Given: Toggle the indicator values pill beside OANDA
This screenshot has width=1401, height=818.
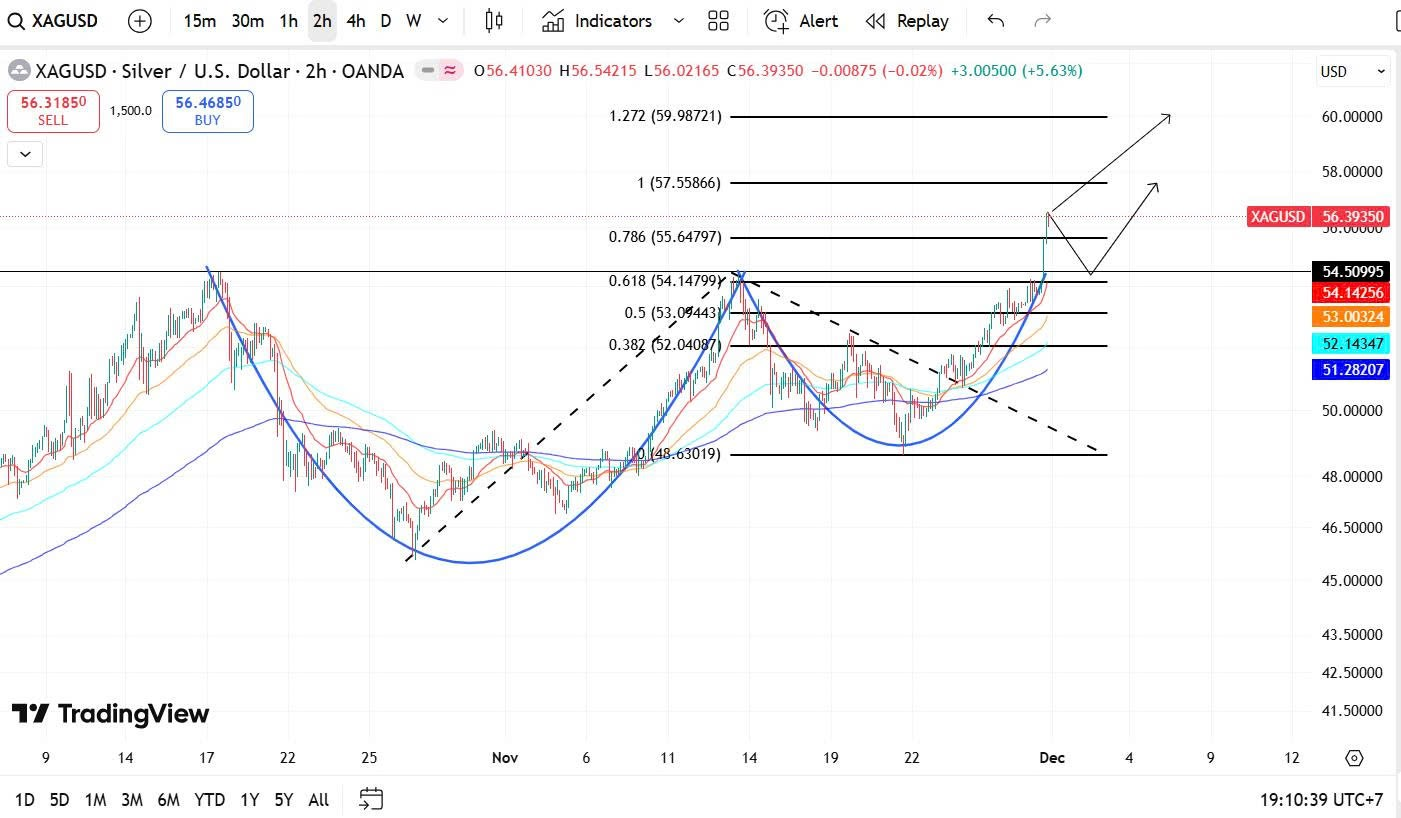Looking at the screenshot, I should coord(440,71).
